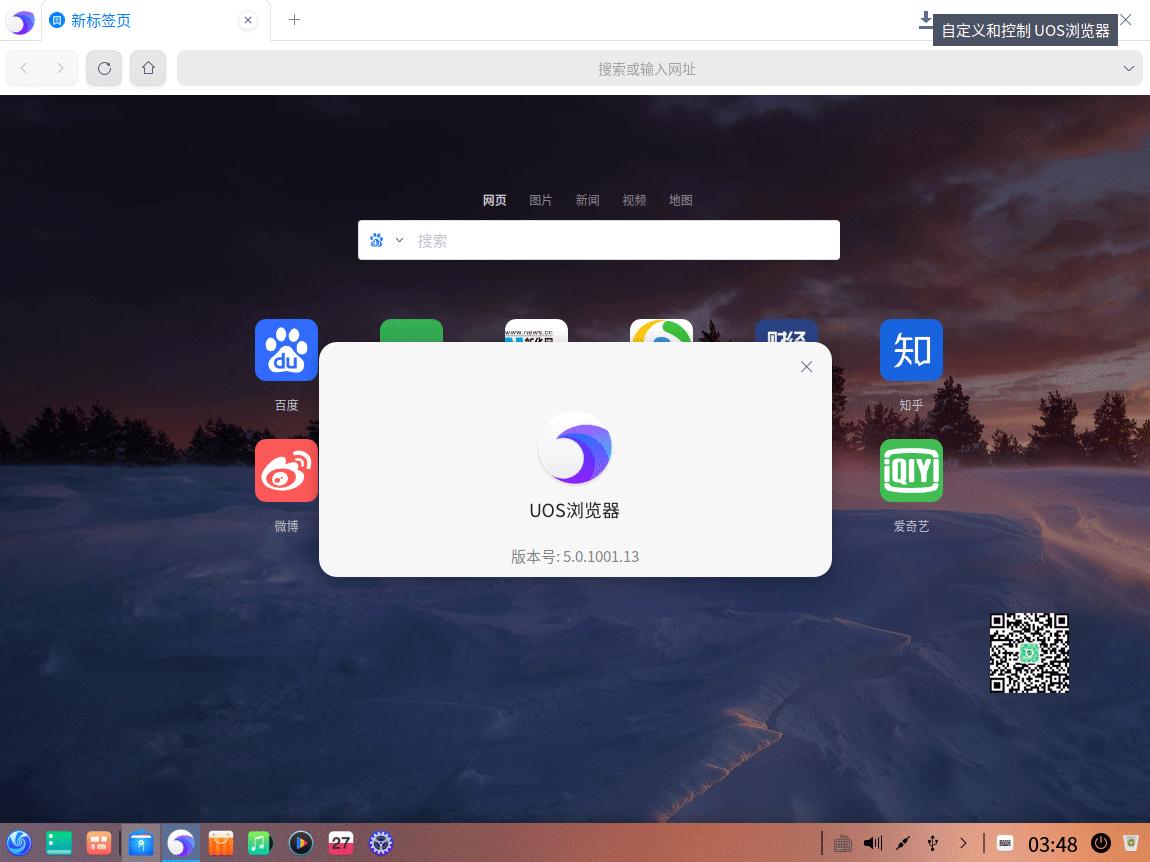Expand the address bar suggestions chevron
This screenshot has height=862, width=1150.
click(1128, 68)
